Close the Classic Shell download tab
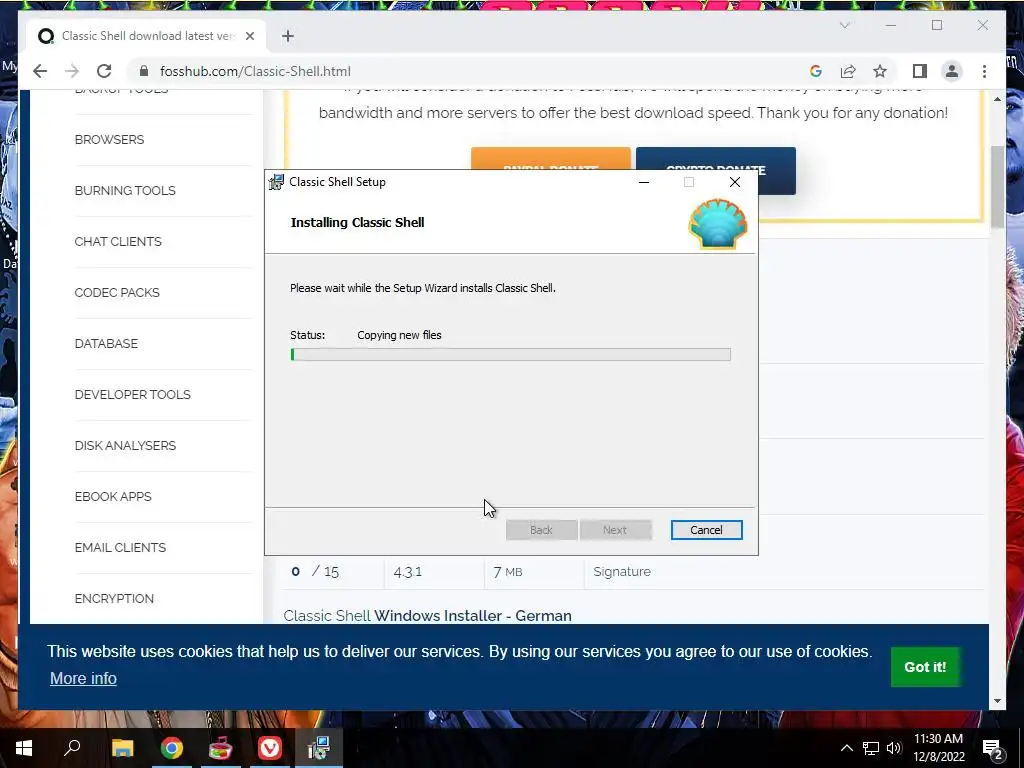1024x768 pixels. click(x=249, y=36)
